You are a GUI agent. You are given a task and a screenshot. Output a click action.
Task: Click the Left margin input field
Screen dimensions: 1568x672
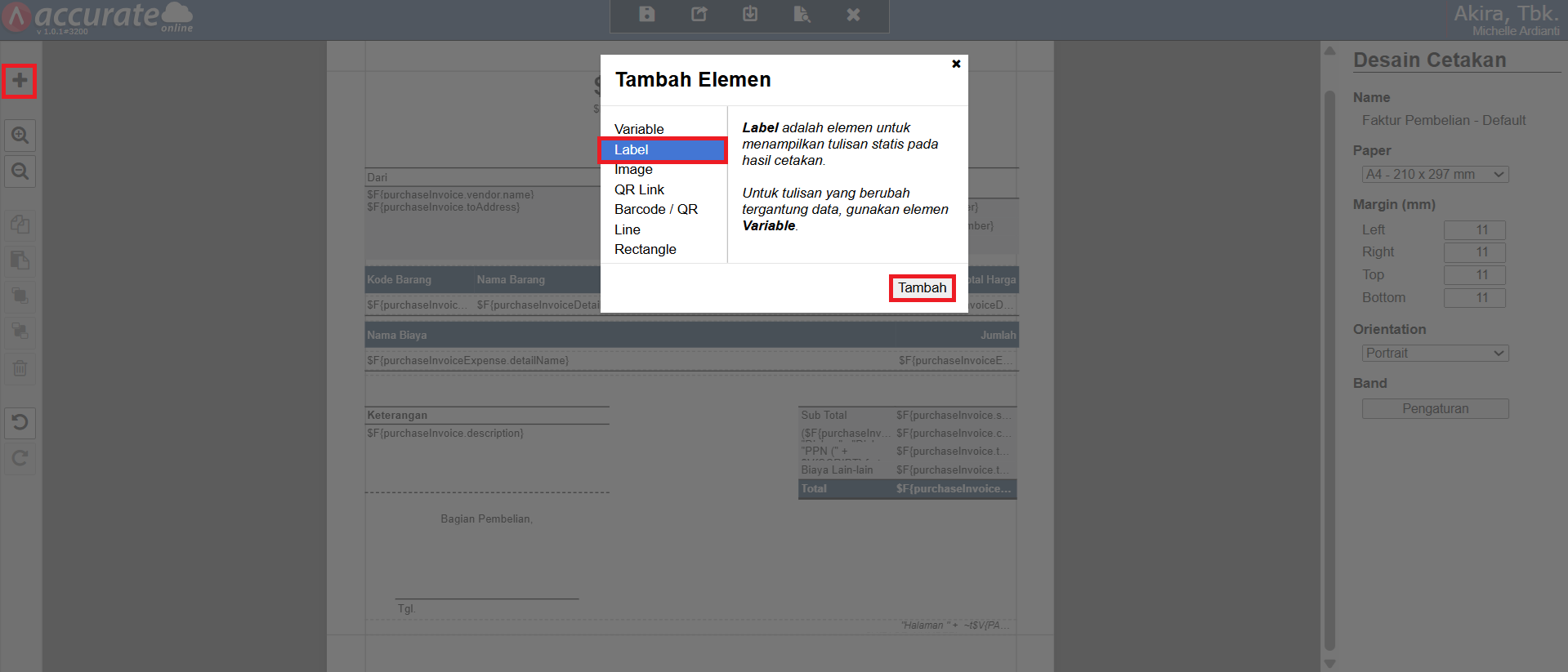click(1474, 230)
